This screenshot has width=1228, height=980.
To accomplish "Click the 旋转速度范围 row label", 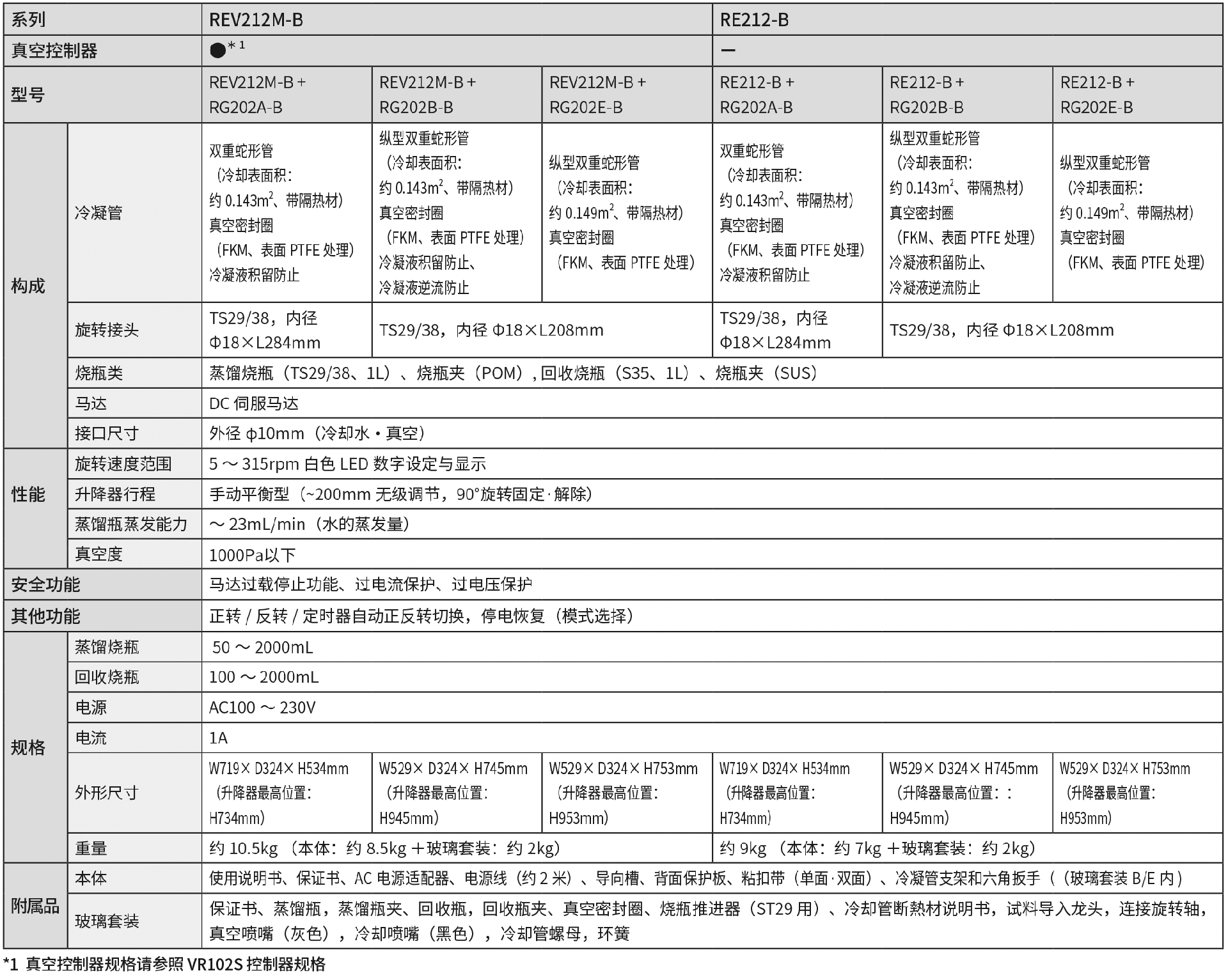I will coord(123,464).
